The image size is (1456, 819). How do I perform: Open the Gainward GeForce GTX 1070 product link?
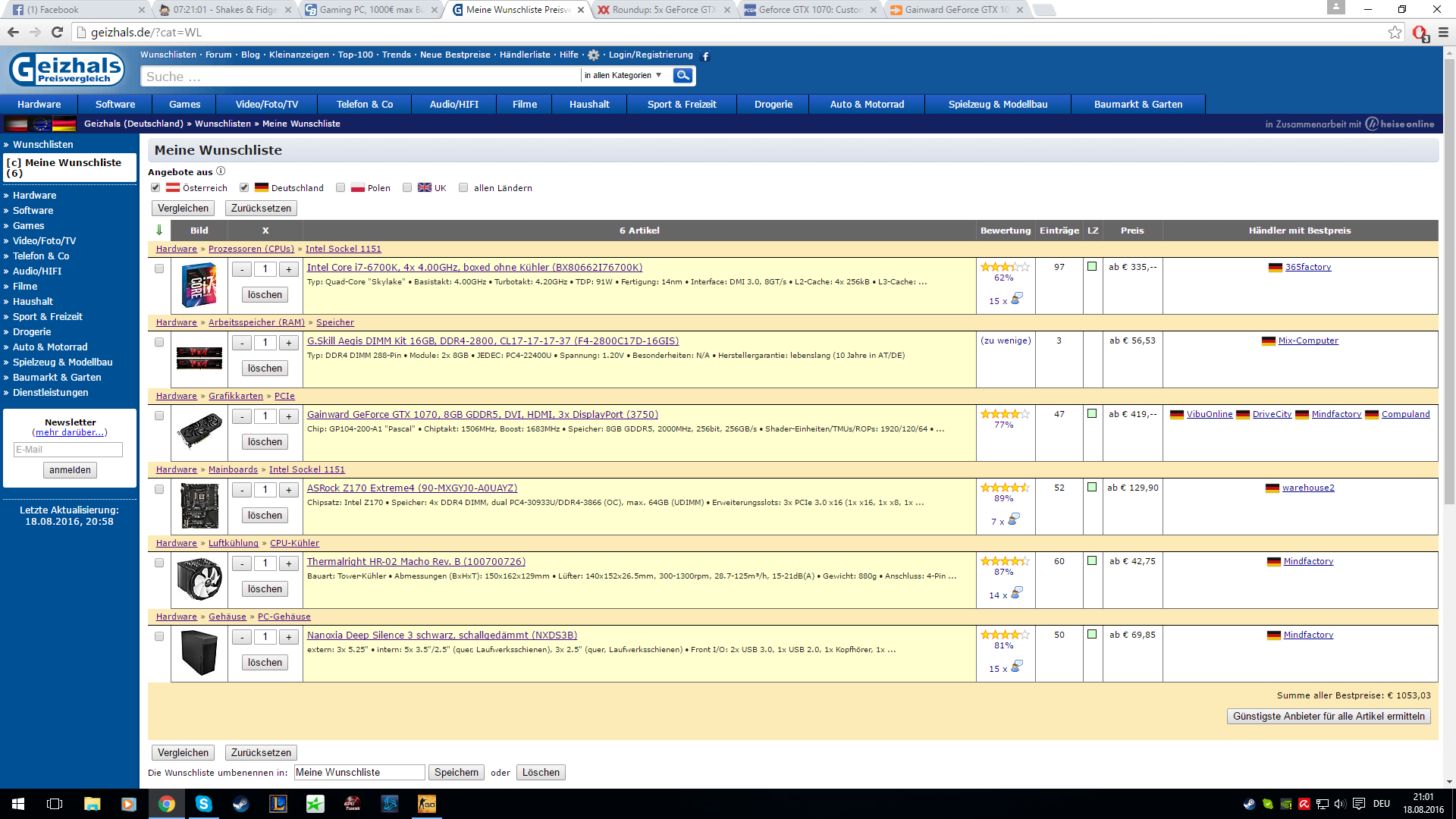482,414
